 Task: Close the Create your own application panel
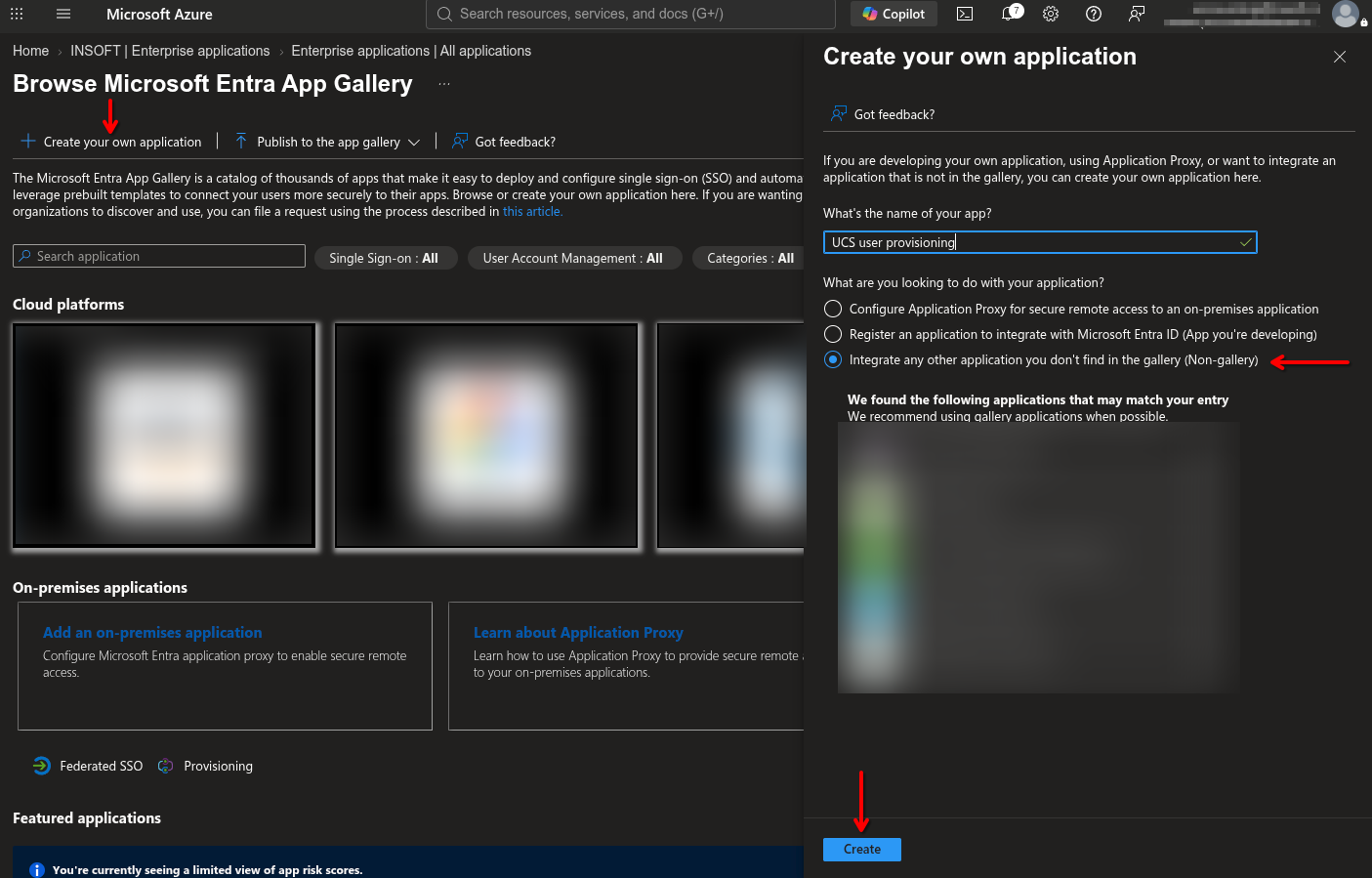1340,57
